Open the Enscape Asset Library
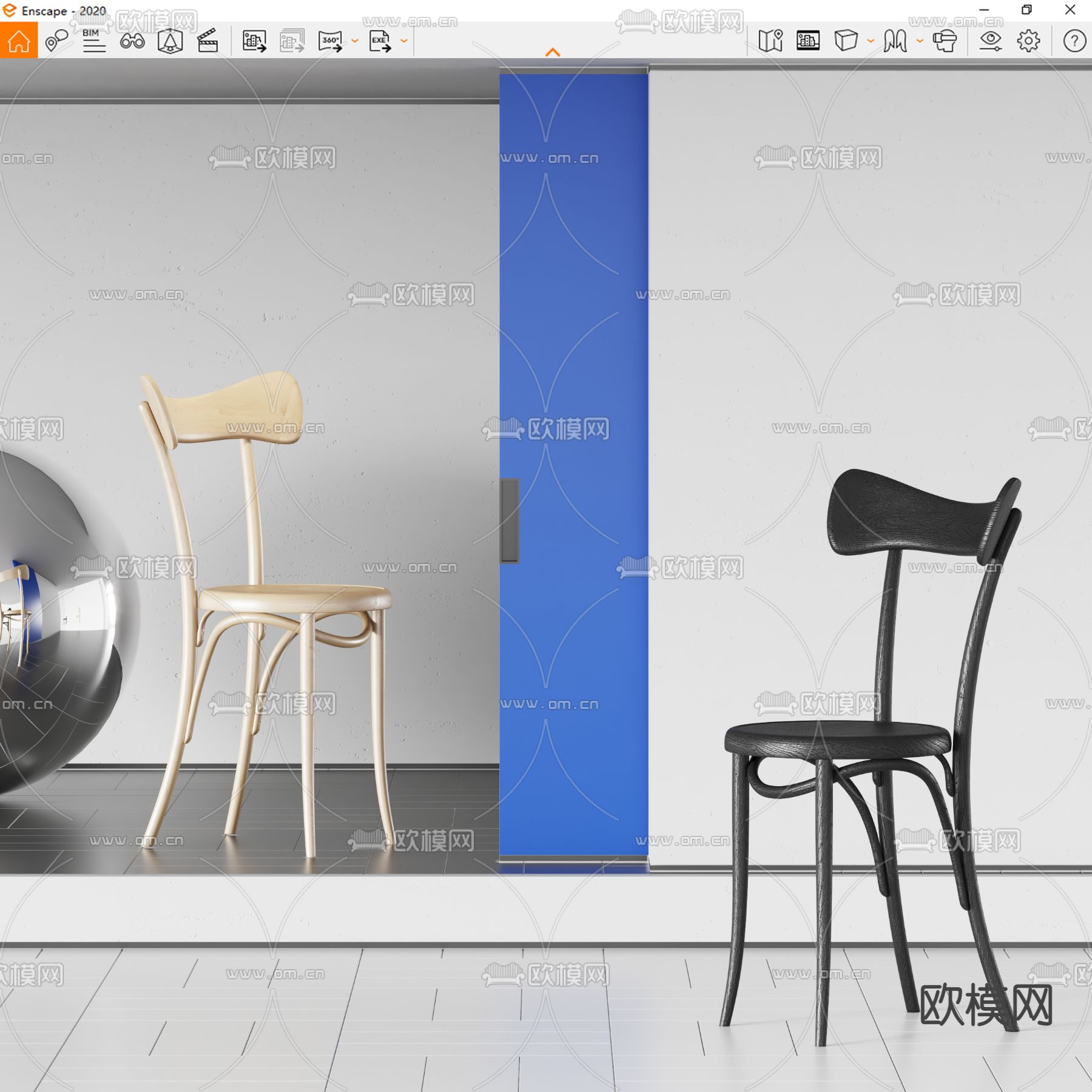 [170, 41]
